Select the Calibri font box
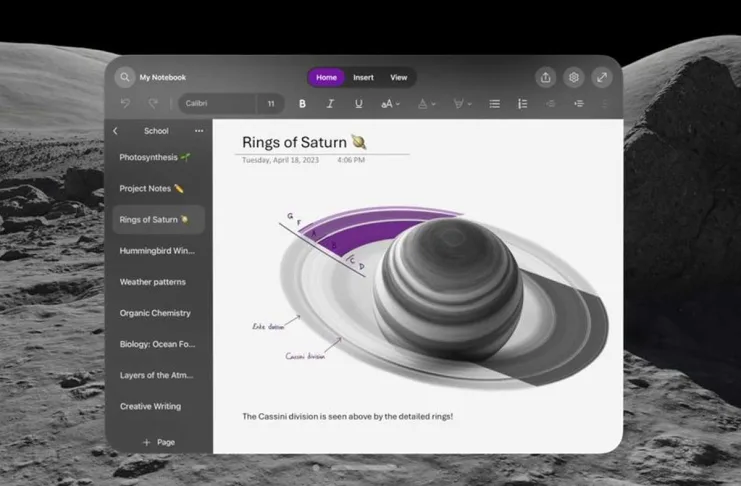 [x=217, y=104]
